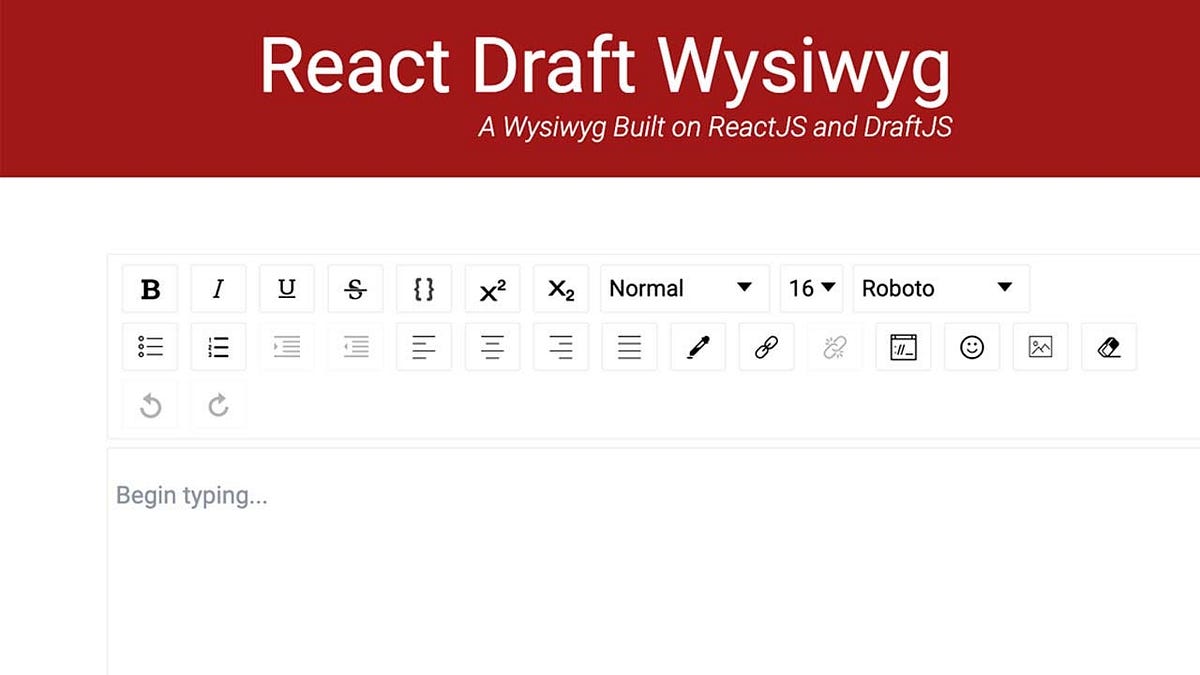Open the Roboto font family dropdown
The height and width of the screenshot is (675, 1200).
click(939, 288)
